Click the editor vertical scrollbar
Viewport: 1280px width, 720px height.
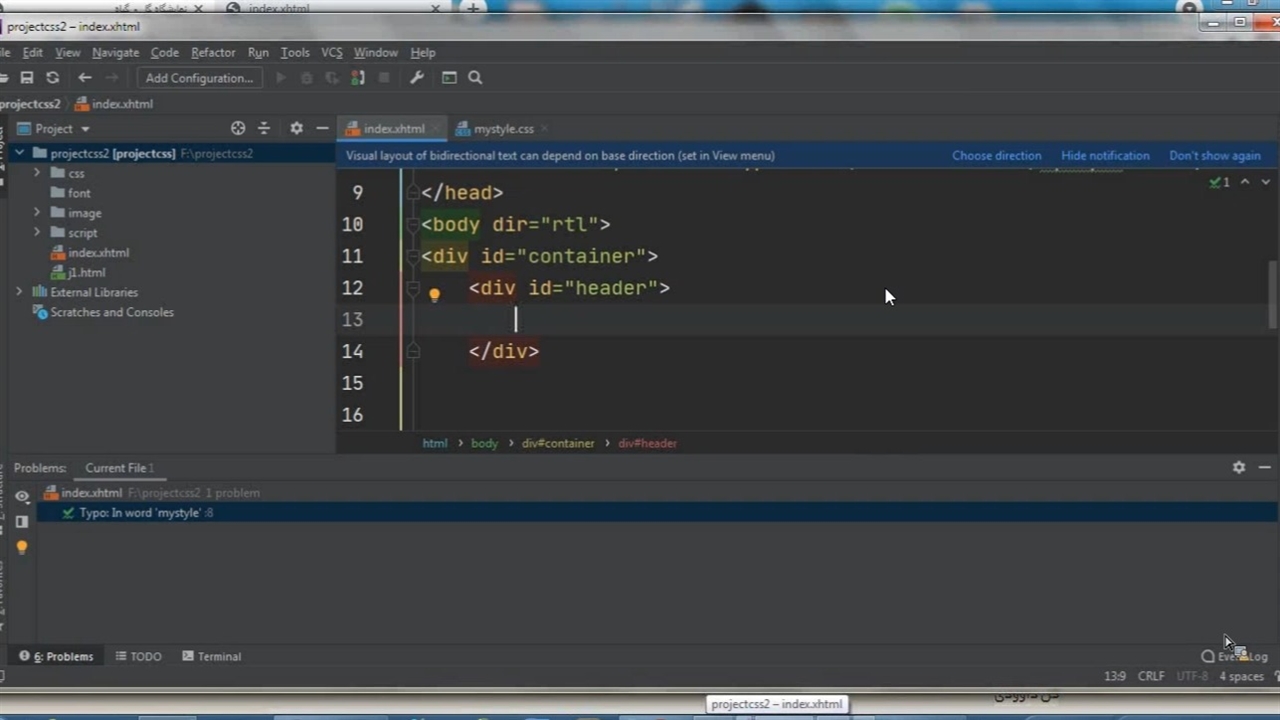1273,293
